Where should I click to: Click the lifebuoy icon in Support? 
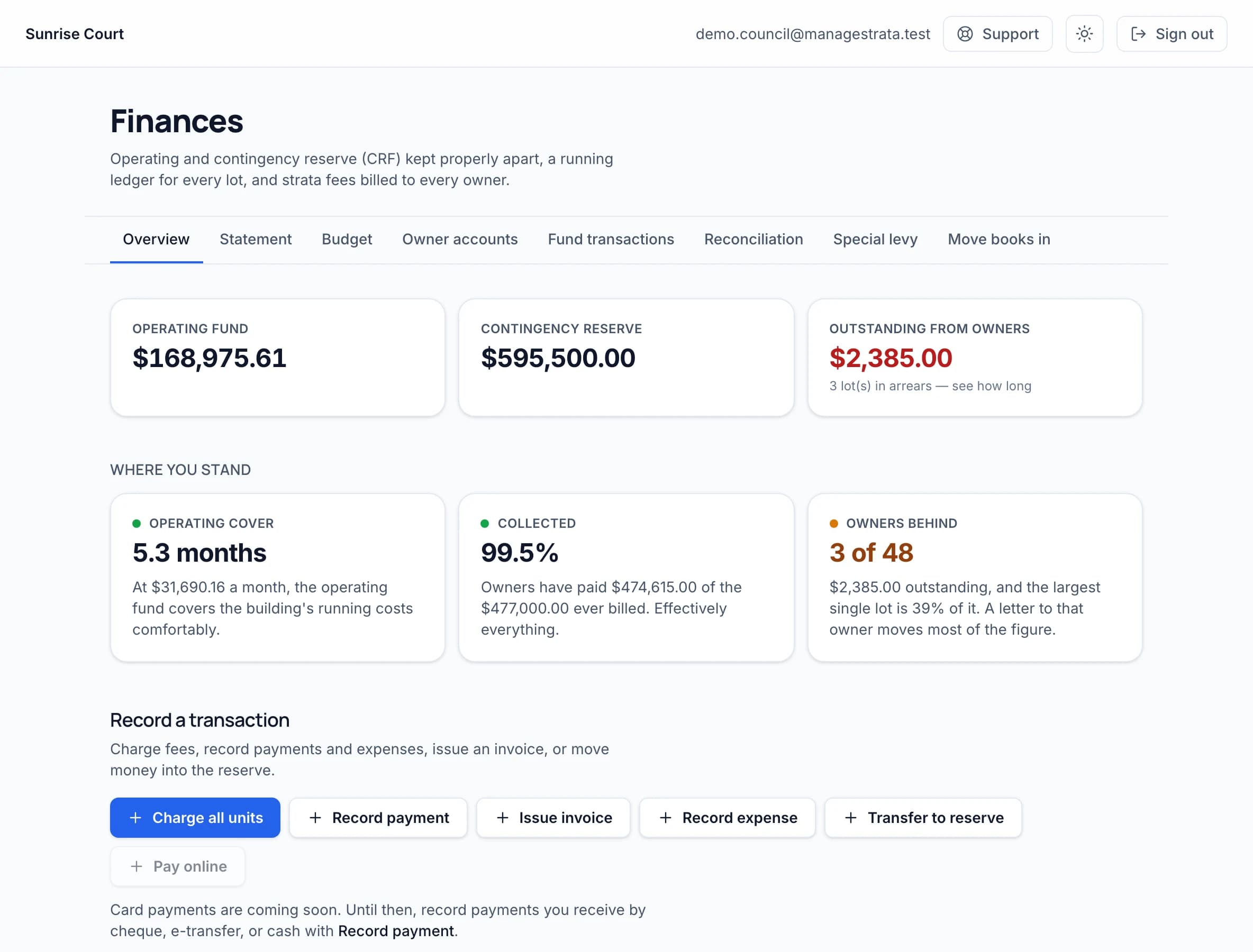point(965,34)
